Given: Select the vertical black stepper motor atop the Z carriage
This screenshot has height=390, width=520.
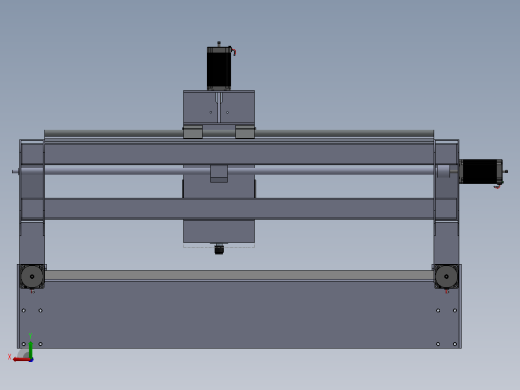Looking at the screenshot, I should click(x=219, y=68).
